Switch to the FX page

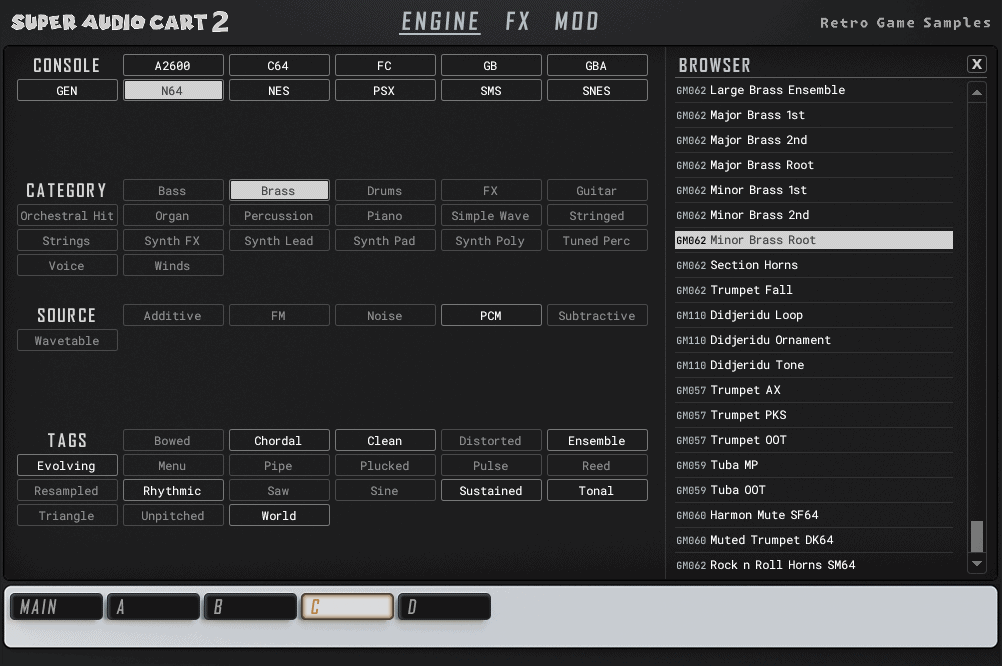pyautogui.click(x=517, y=22)
